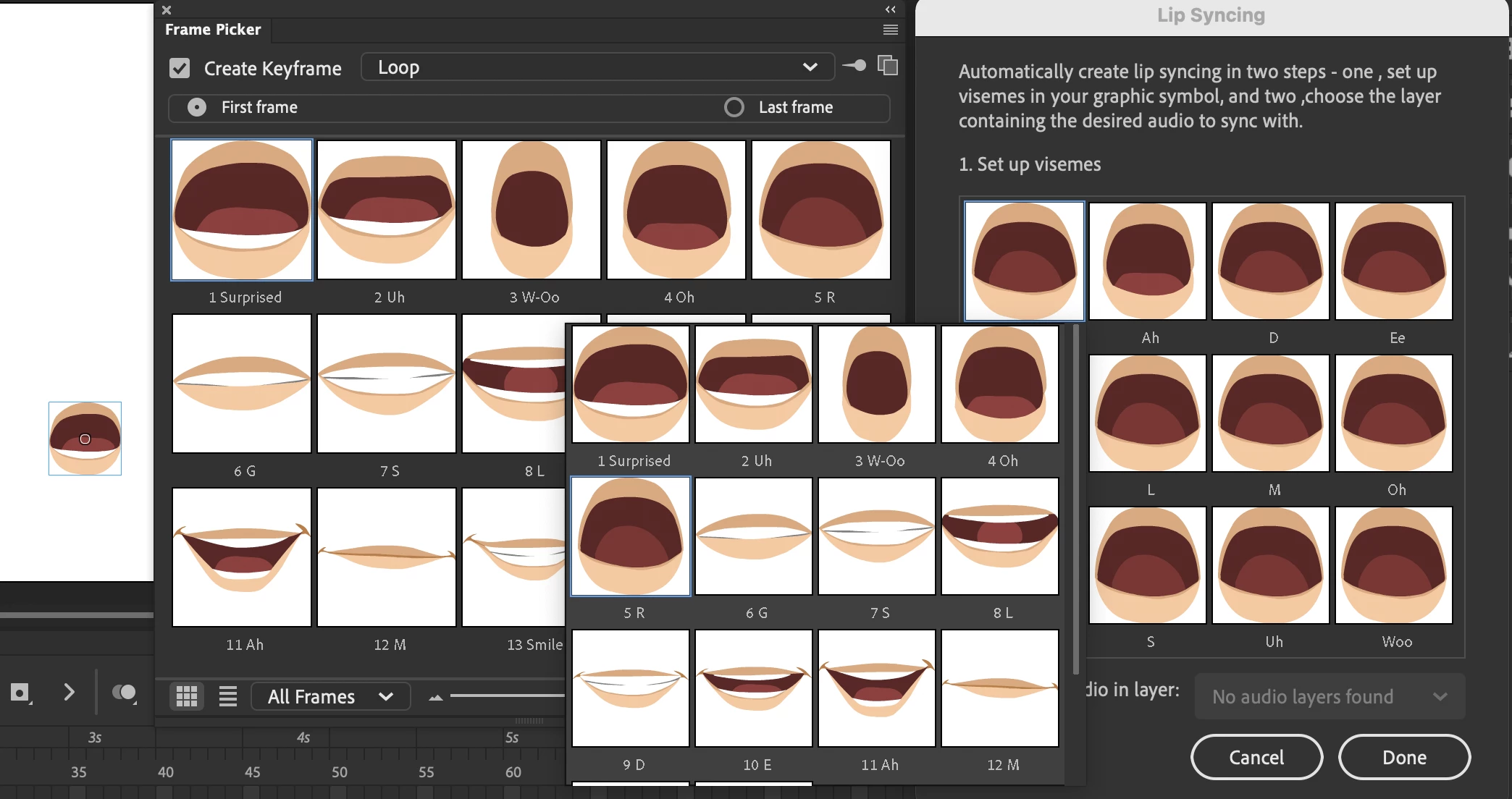
Task: Switch to grid thumbnail view
Action: click(187, 696)
